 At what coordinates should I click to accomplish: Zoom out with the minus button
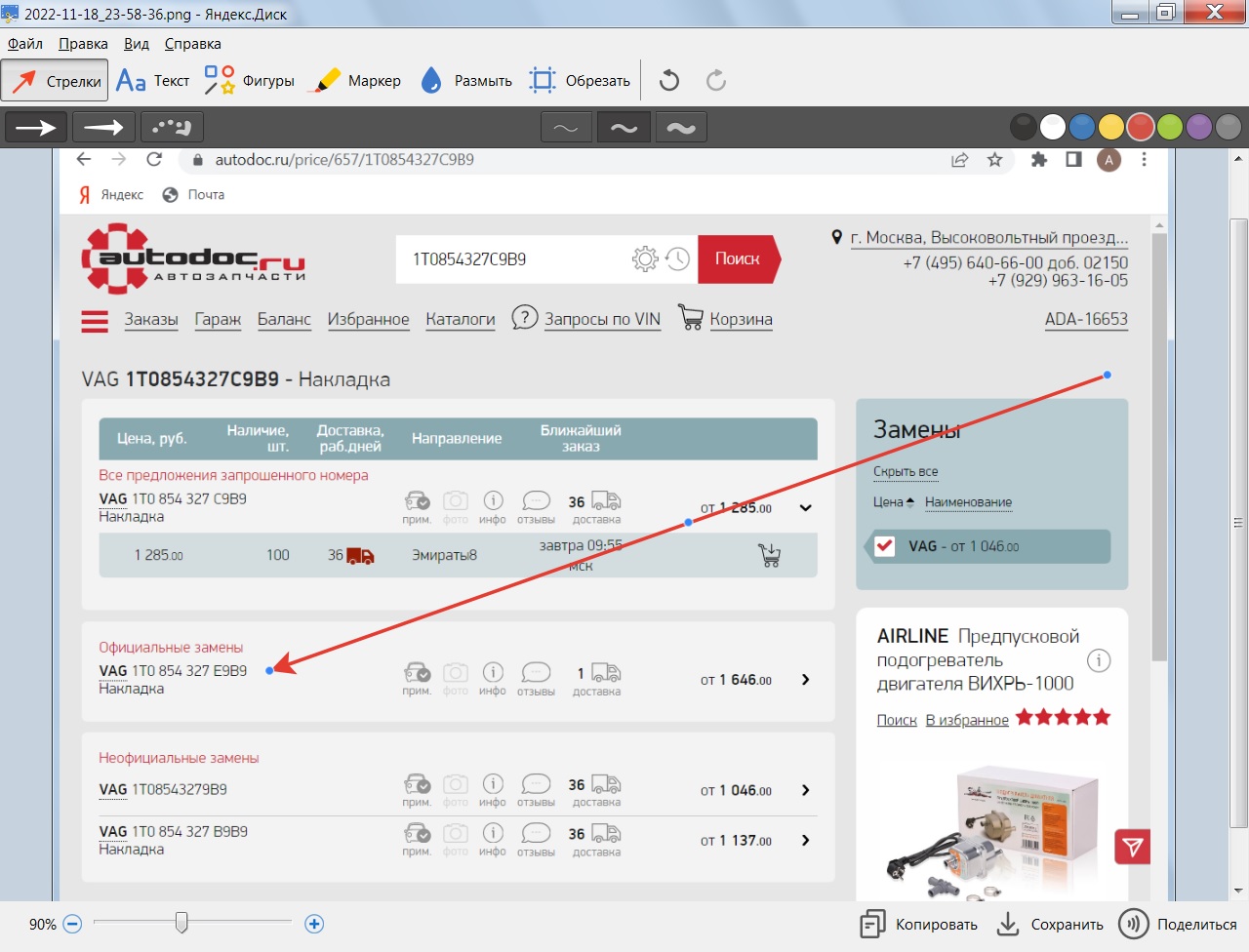[x=72, y=924]
